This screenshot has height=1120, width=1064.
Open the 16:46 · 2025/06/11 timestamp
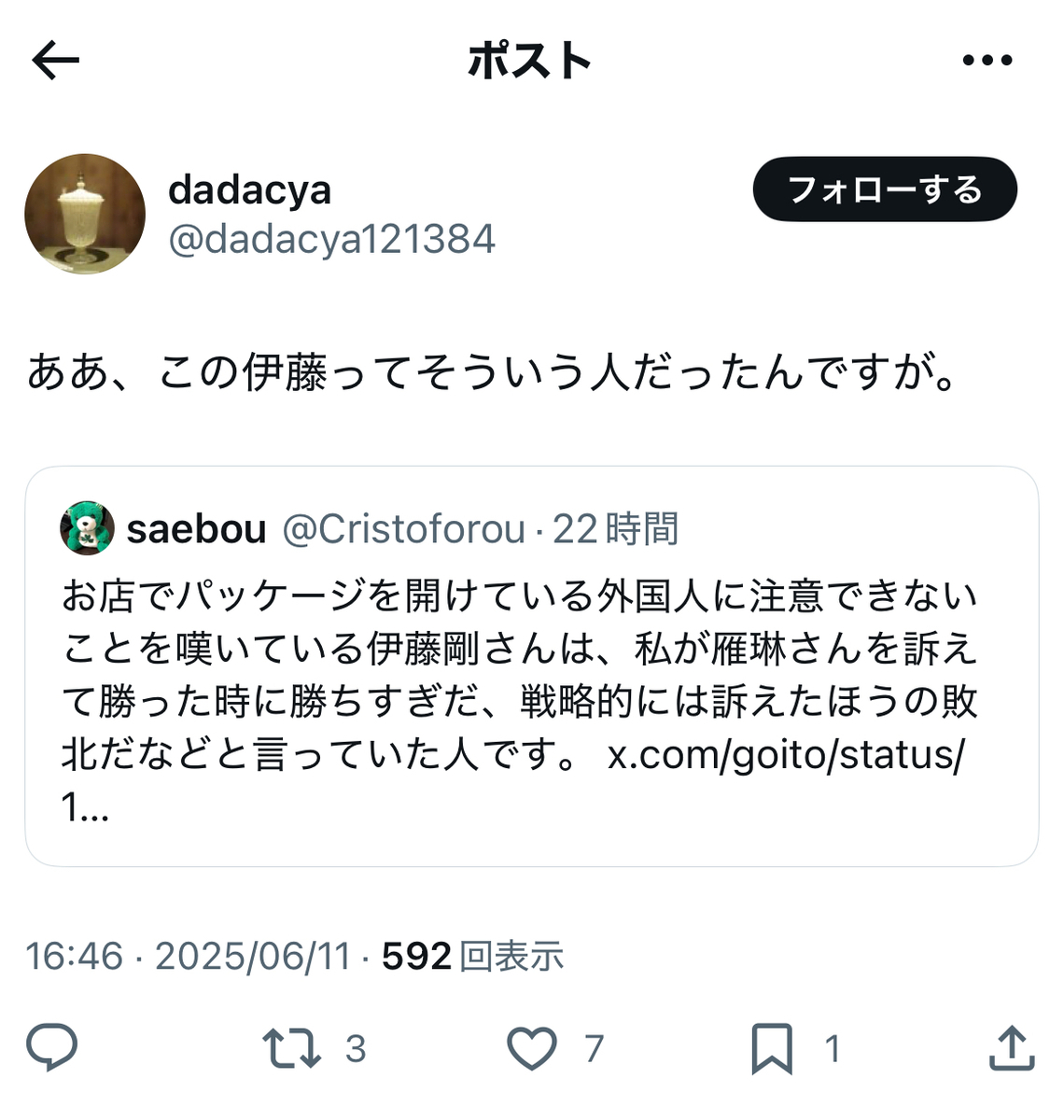(188, 956)
